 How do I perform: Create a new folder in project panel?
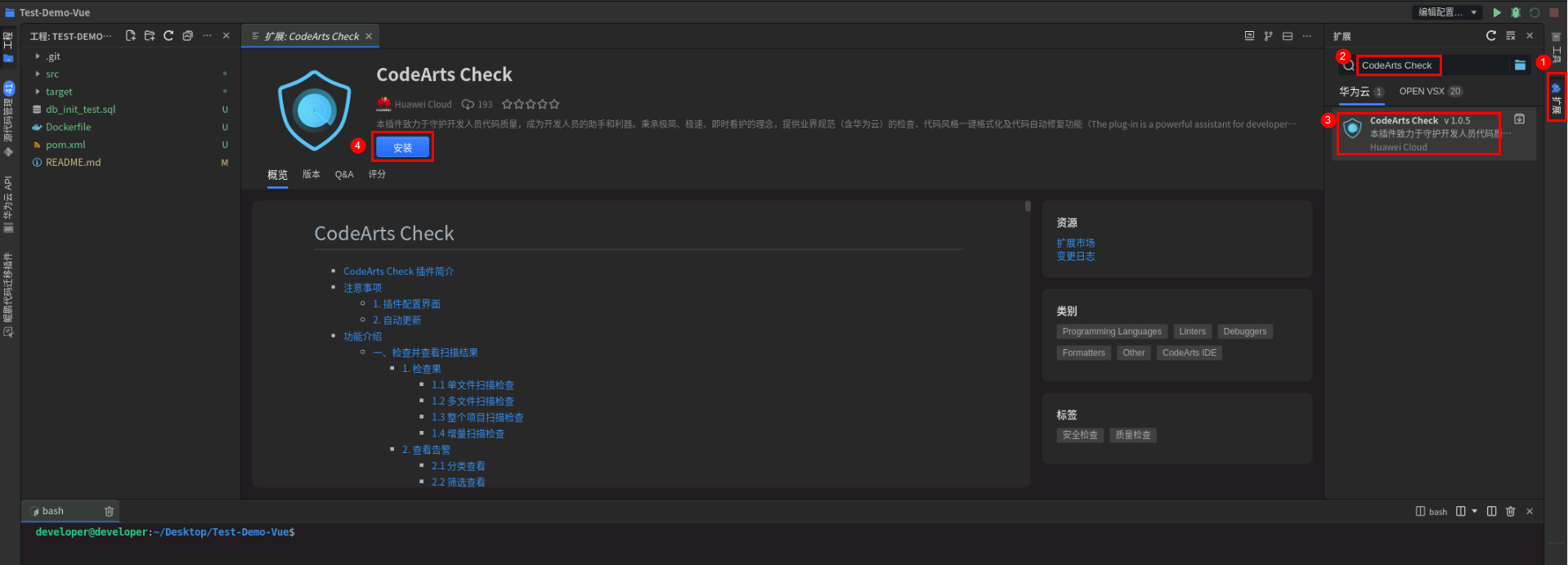[x=150, y=36]
